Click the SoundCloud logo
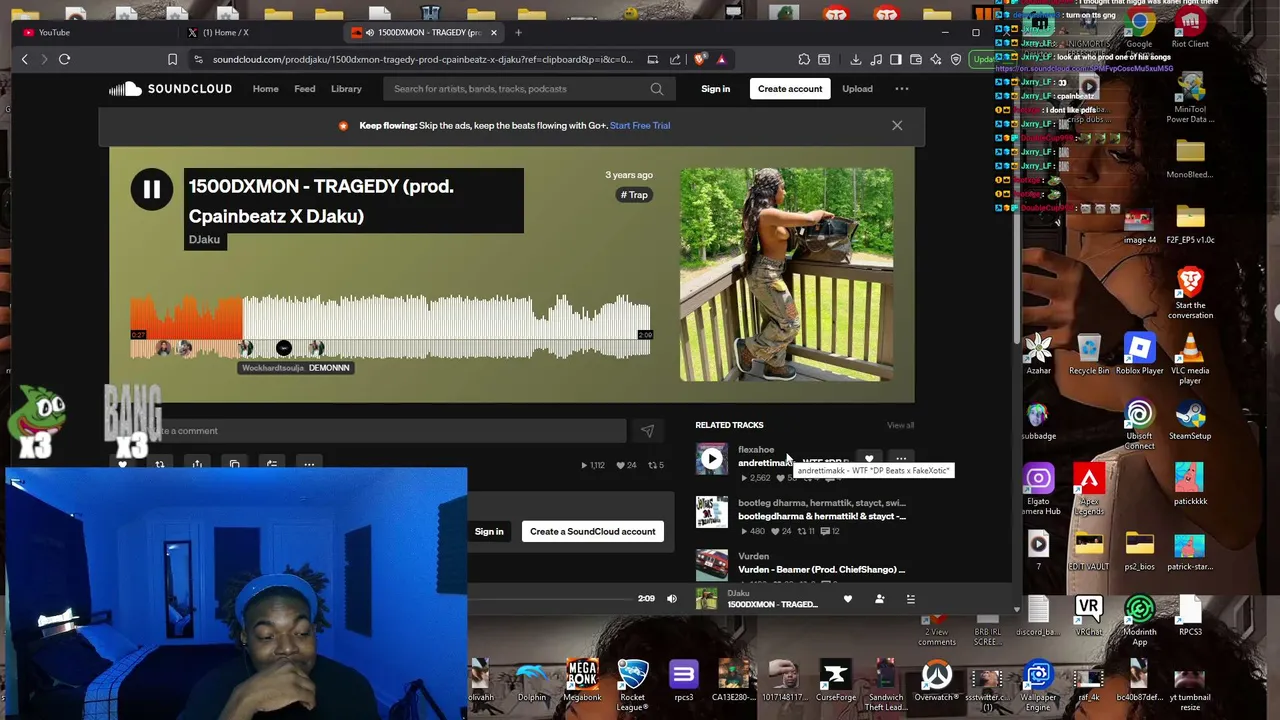 [x=171, y=89]
